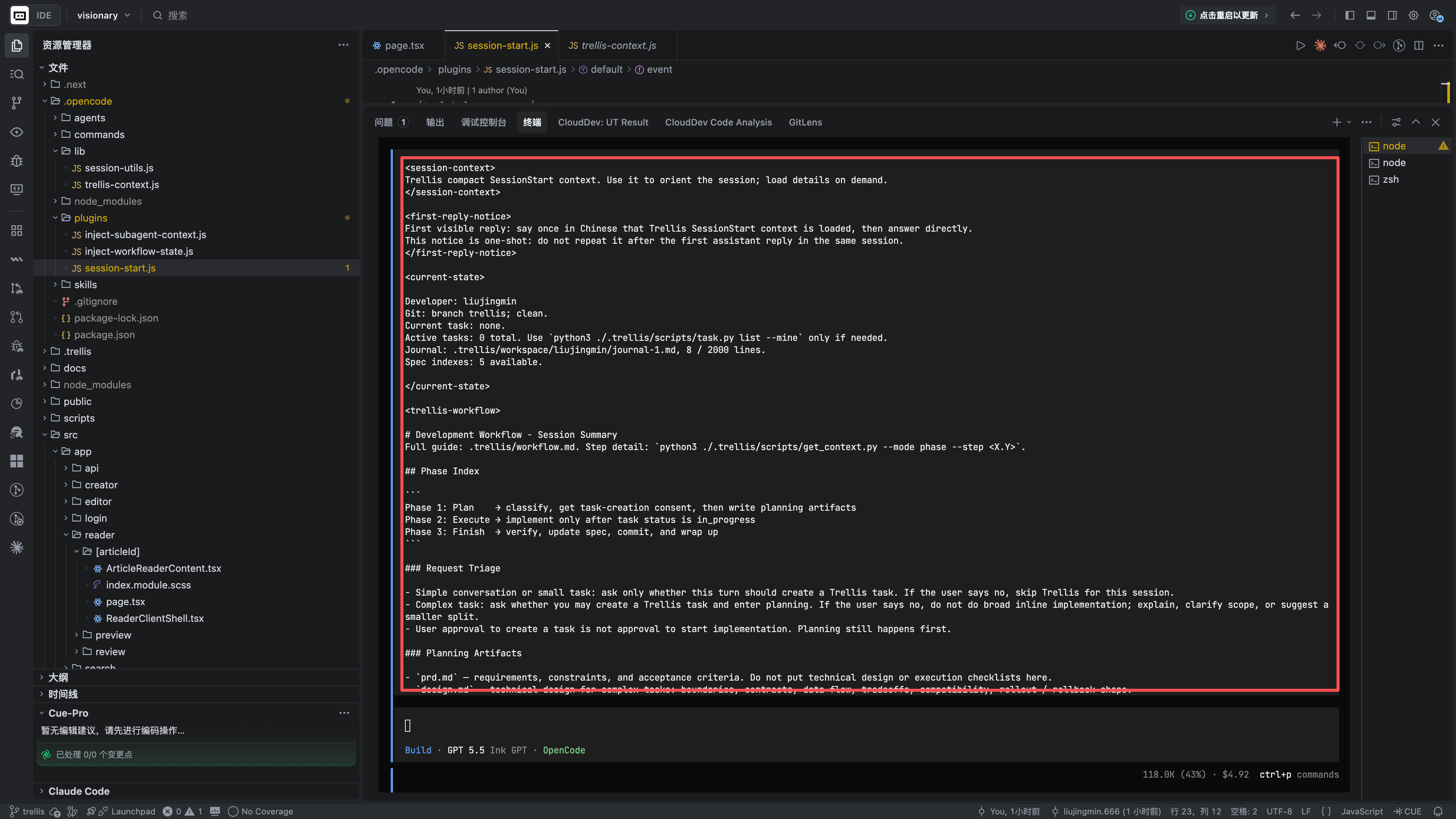This screenshot has height=819, width=1456.
Task: Open the Search view in activity bar
Action: tap(17, 74)
